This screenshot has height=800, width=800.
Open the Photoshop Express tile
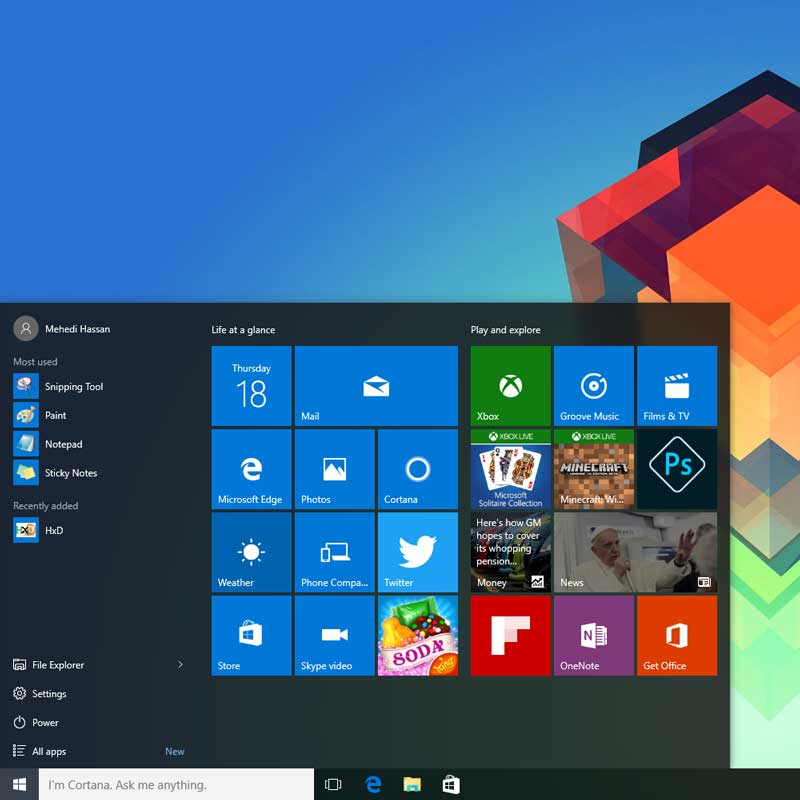pyautogui.click(x=677, y=469)
